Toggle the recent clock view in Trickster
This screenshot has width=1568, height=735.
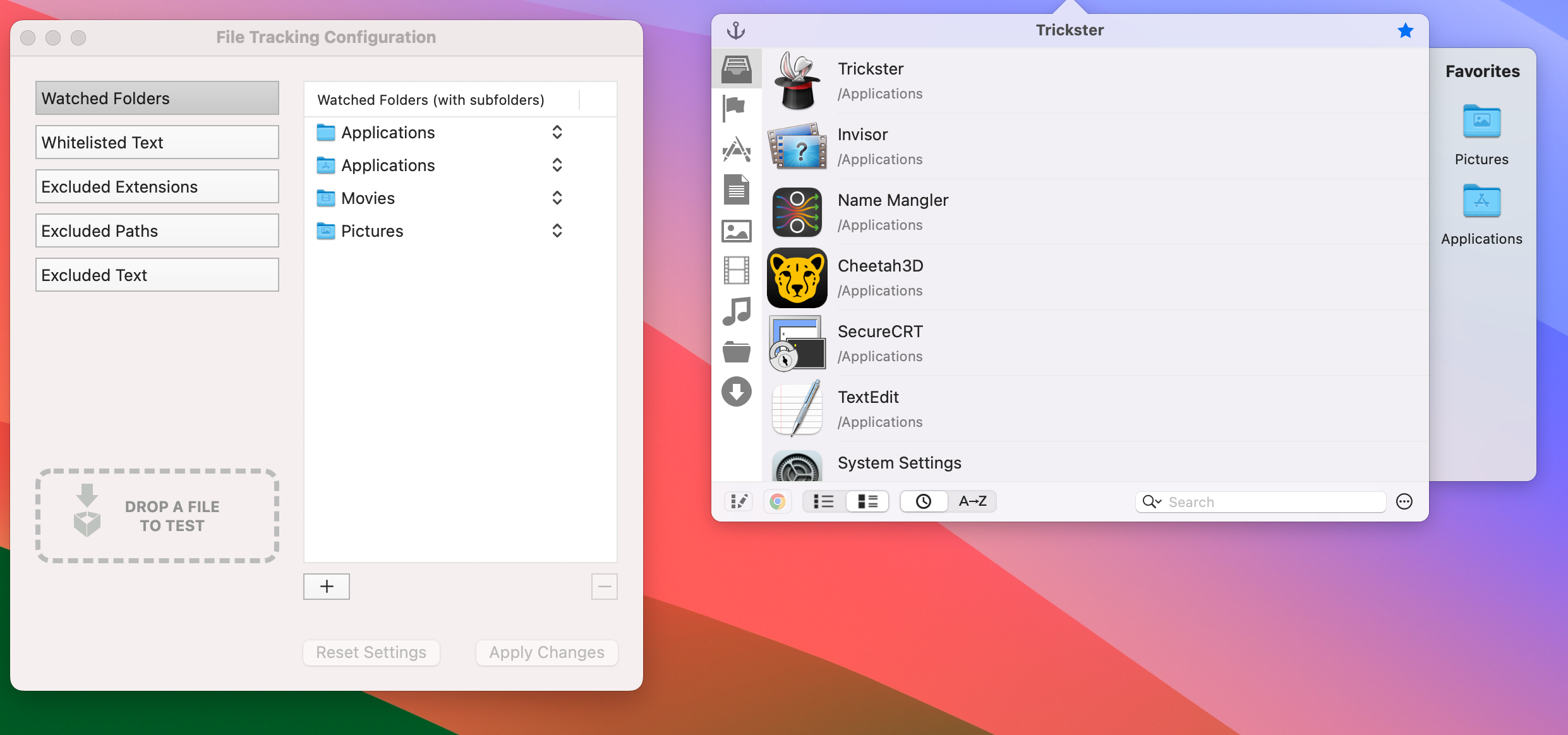click(x=921, y=500)
